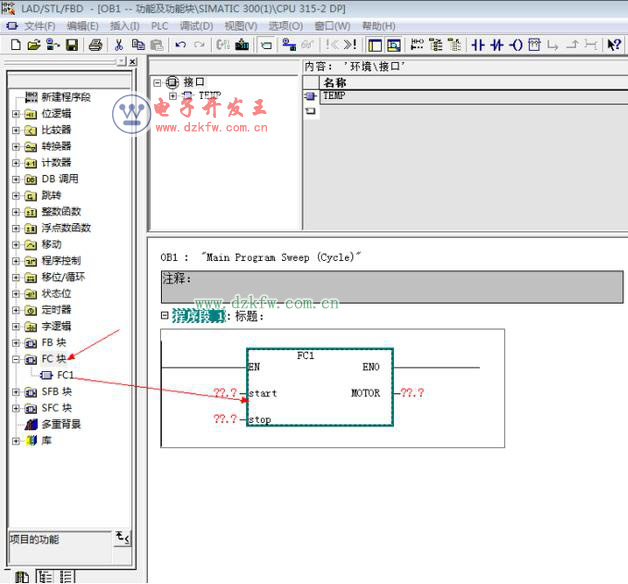Select 程序控制 folder item
The image size is (628, 584).
[x=61, y=261]
